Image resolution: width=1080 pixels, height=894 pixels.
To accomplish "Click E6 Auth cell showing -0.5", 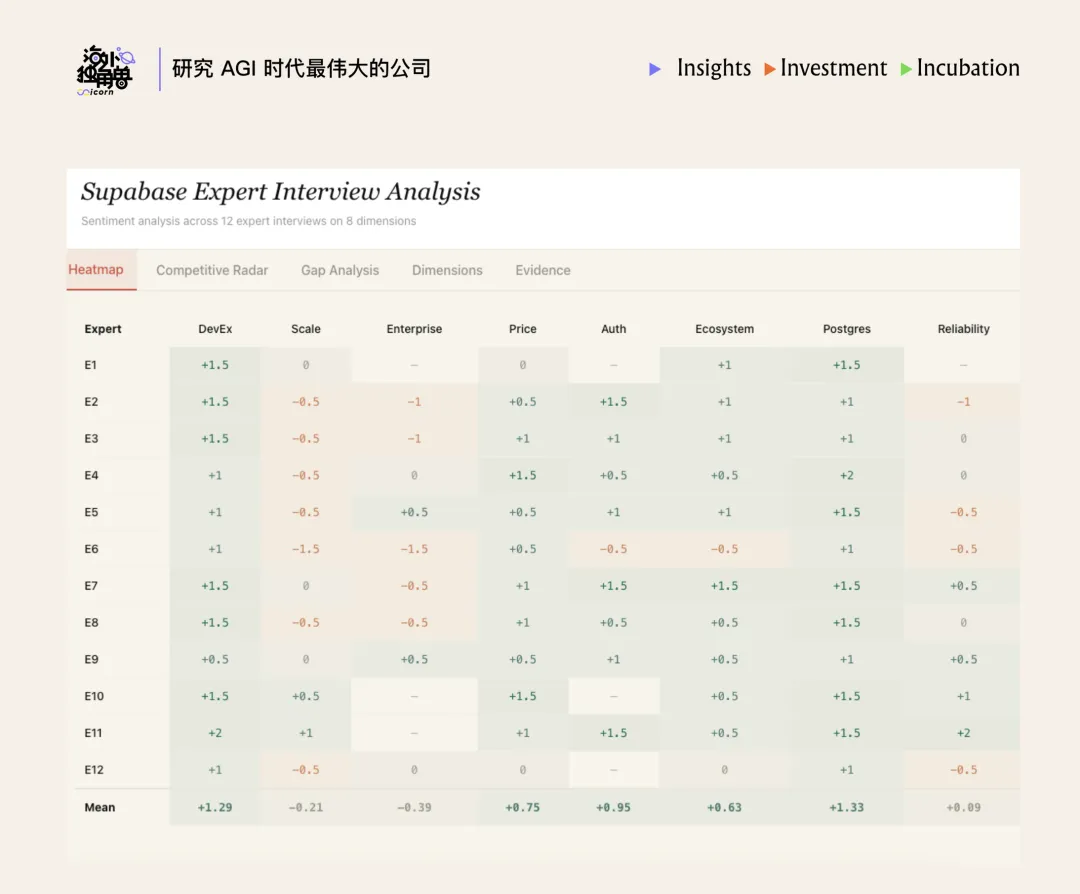I will pos(614,549).
